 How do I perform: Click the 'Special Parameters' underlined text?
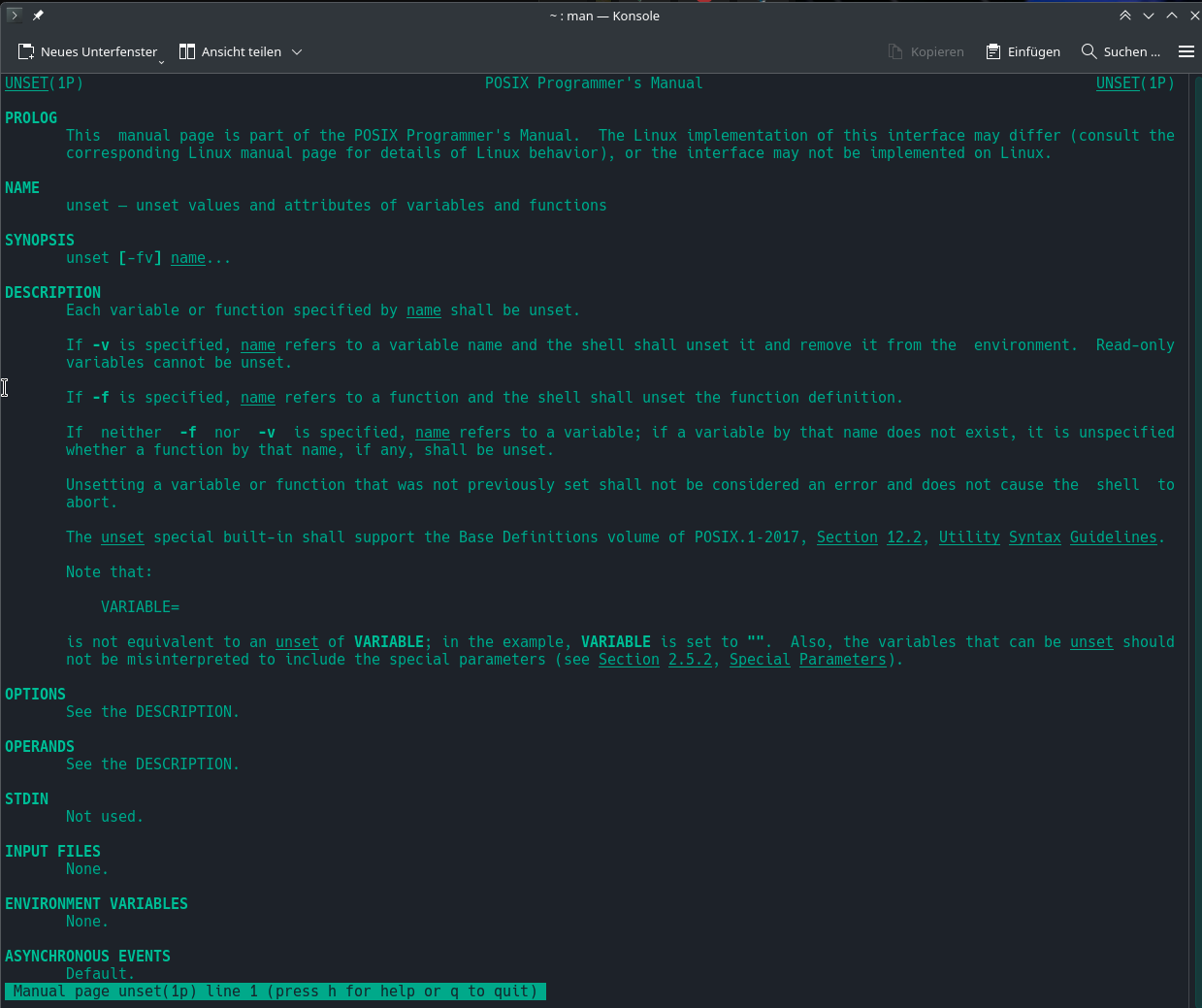click(x=808, y=660)
